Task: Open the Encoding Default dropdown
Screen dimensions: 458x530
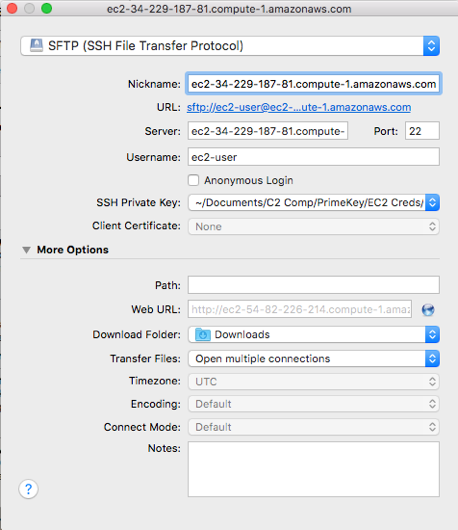Action: click(x=314, y=404)
